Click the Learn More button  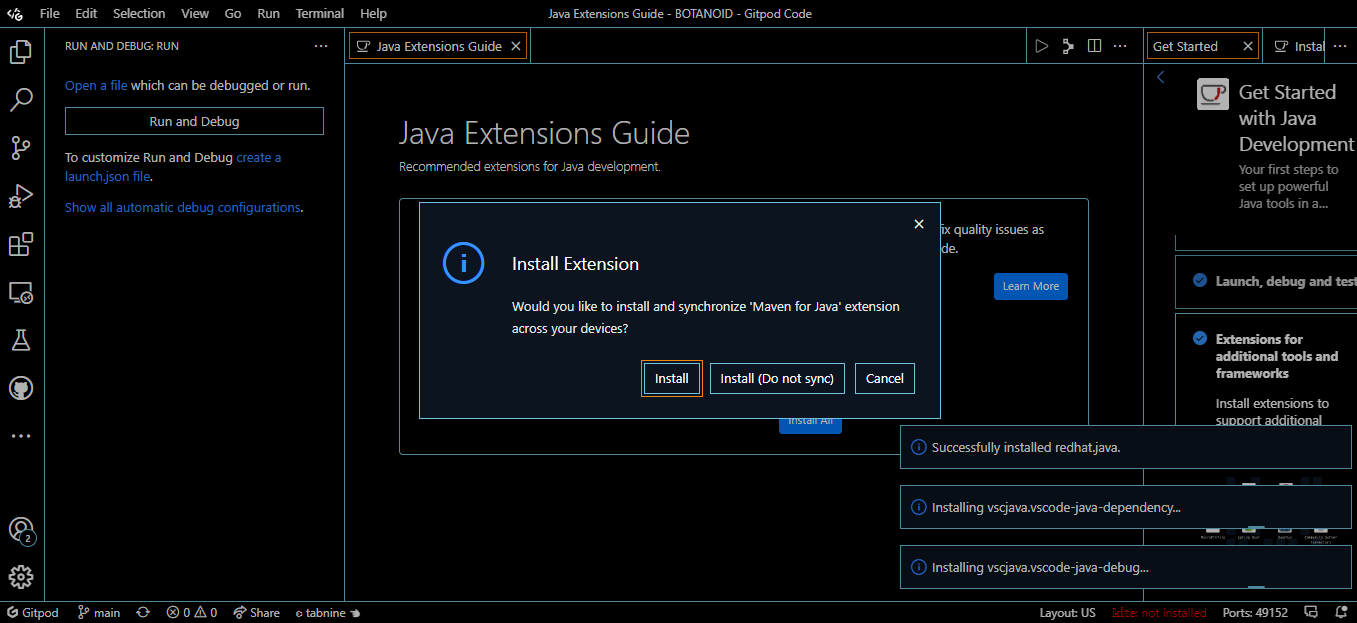click(x=1031, y=286)
